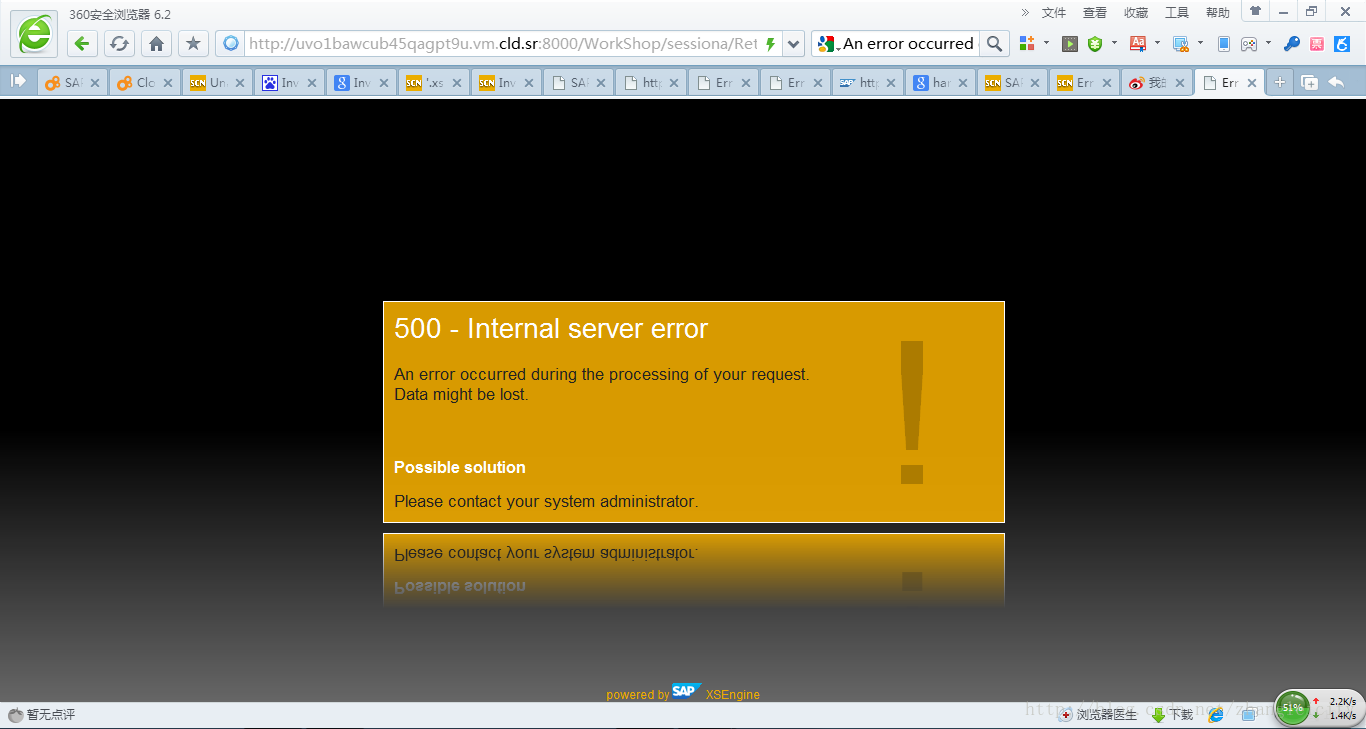Viewport: 1366px width, 729px height.
Task: Open the 文件 menu
Action: coord(1054,13)
